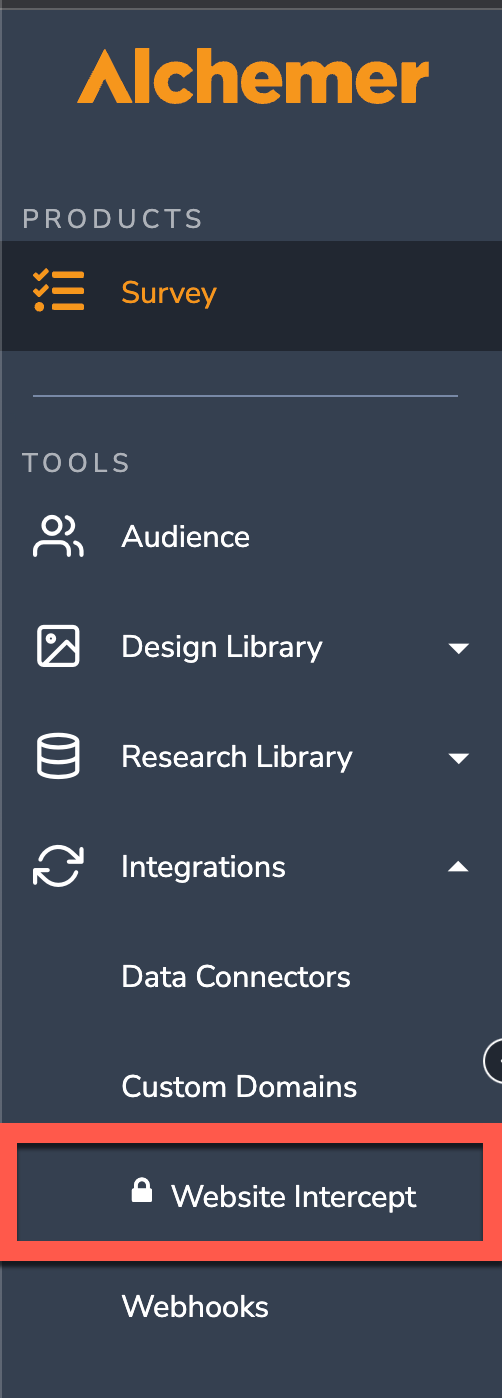Click the Design Library image icon
This screenshot has width=502, height=1398.
click(58, 647)
